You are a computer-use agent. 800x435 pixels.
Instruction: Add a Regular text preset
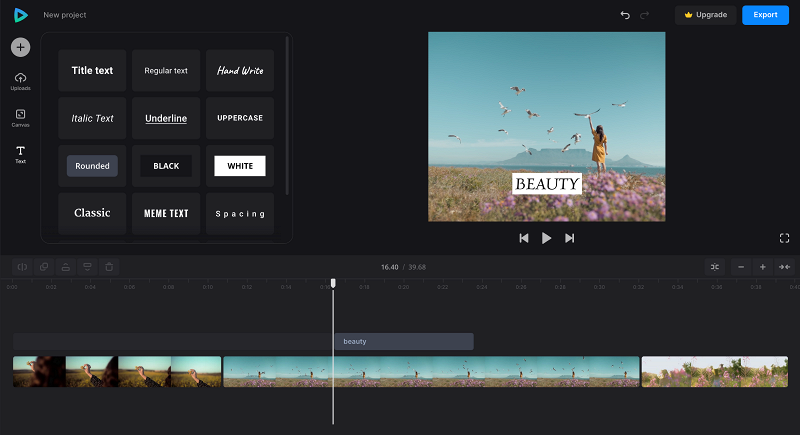click(x=166, y=70)
